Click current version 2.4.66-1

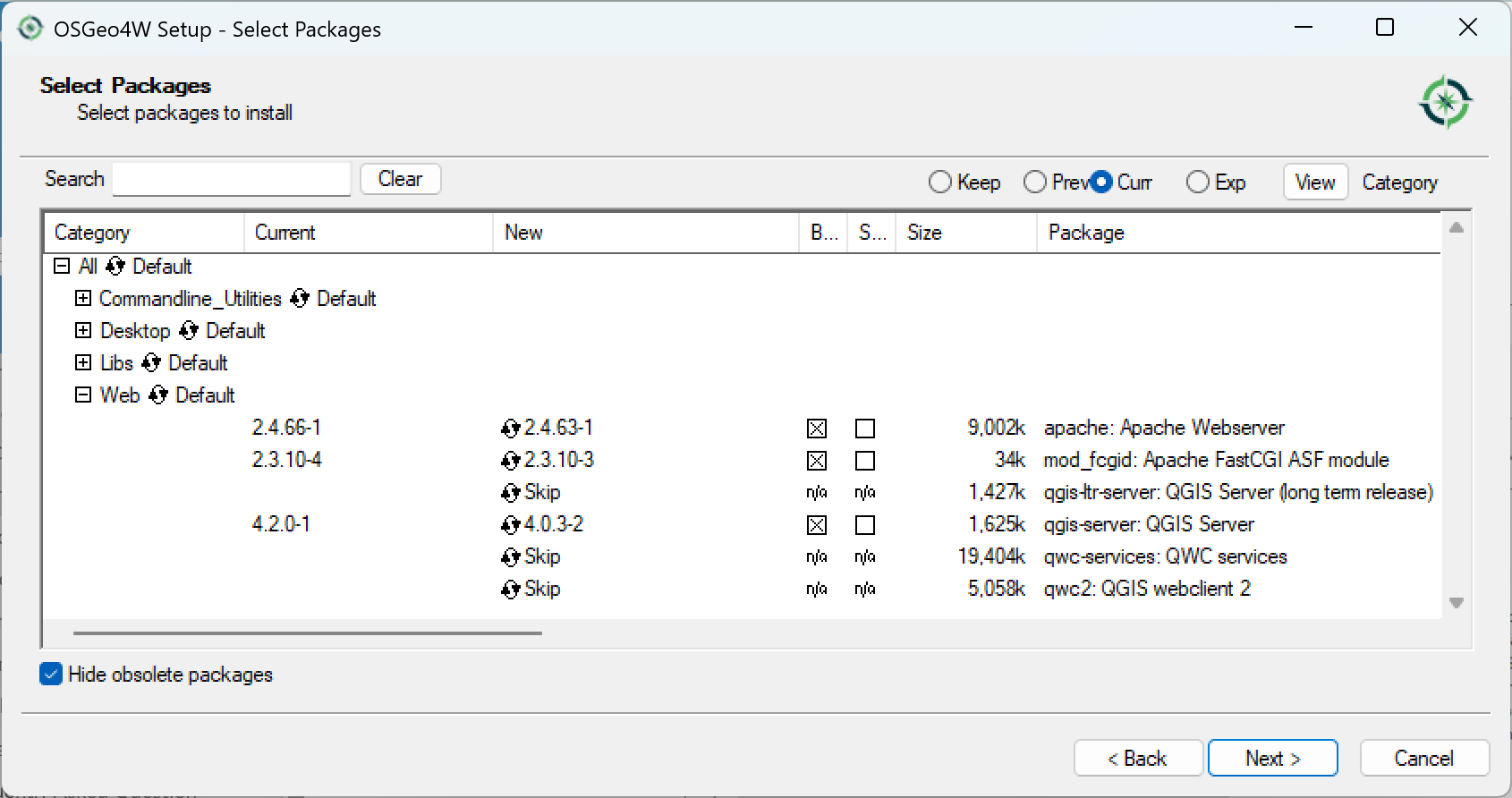286,428
